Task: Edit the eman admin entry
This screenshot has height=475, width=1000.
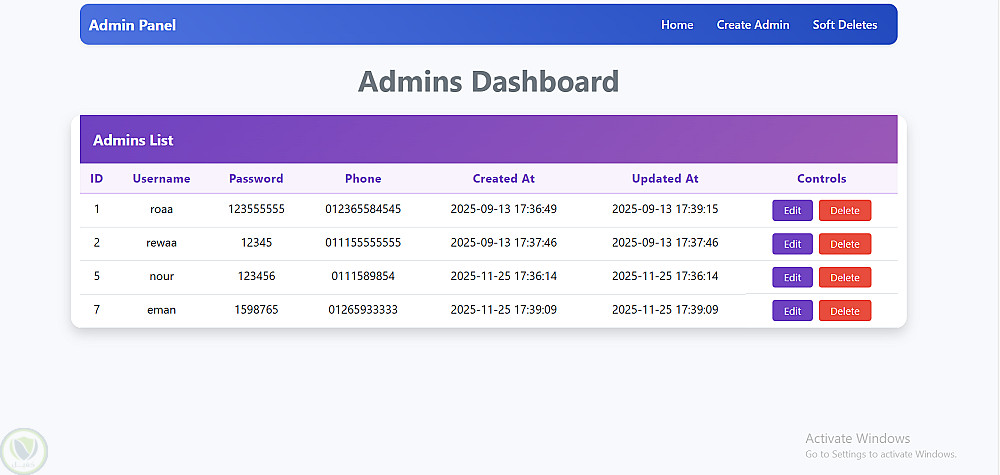Action: 792,311
